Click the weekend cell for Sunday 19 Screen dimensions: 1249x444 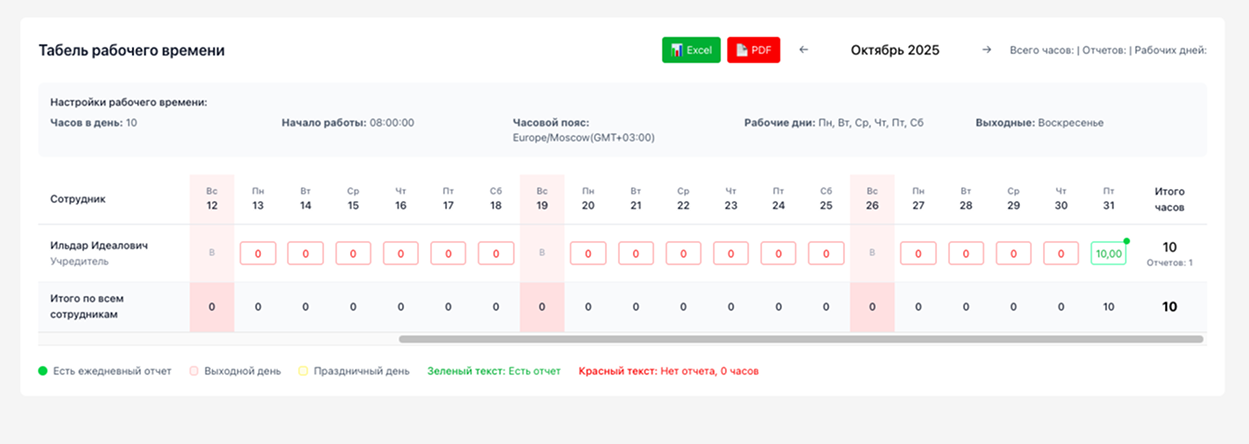[x=542, y=253]
